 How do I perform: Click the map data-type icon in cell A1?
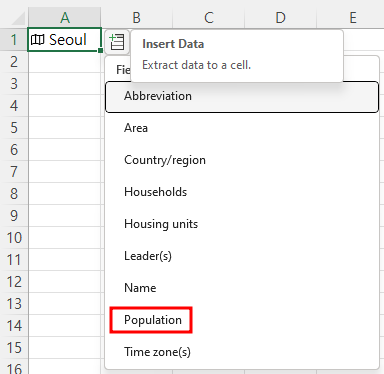(37, 40)
